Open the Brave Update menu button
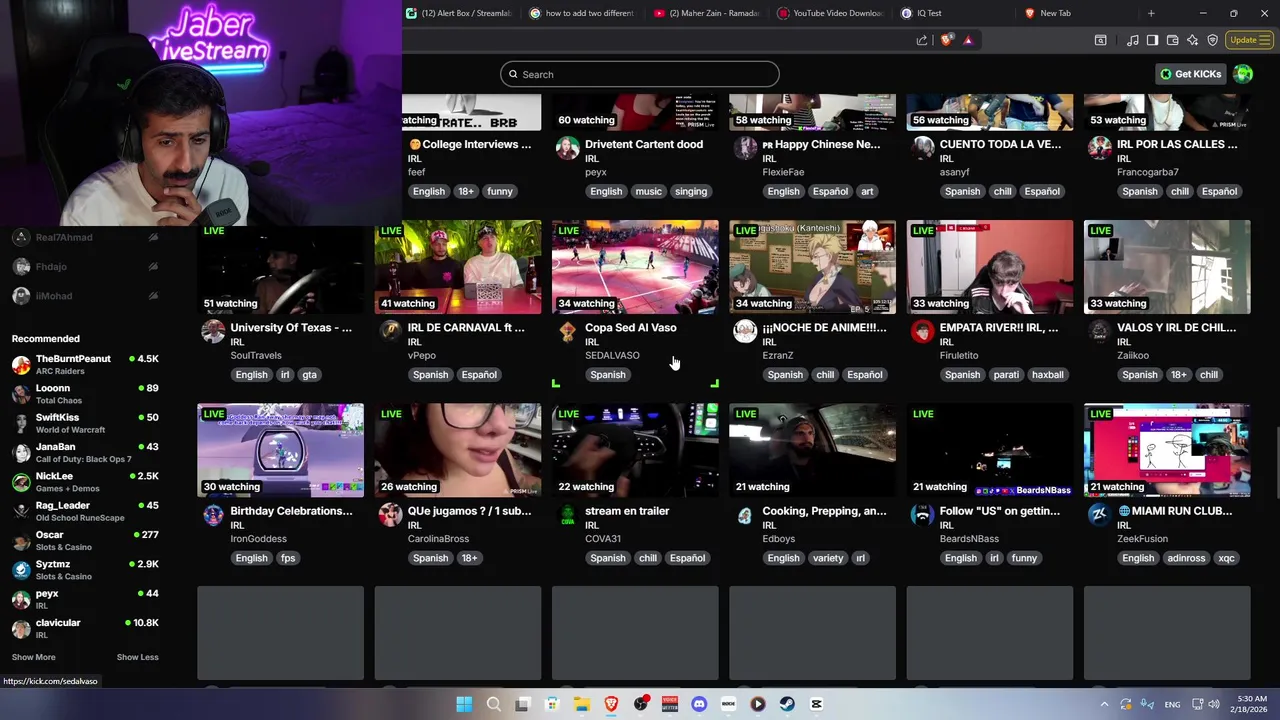This screenshot has width=1280, height=720. tap(1249, 40)
